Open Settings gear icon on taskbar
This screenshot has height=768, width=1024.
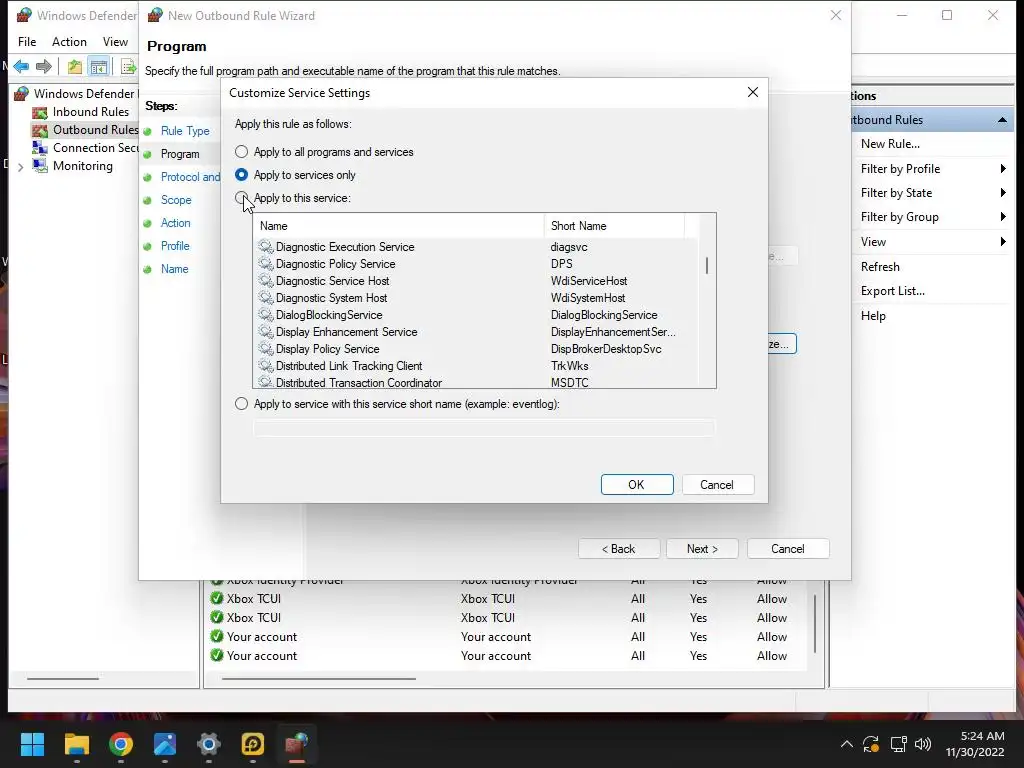[x=209, y=744]
